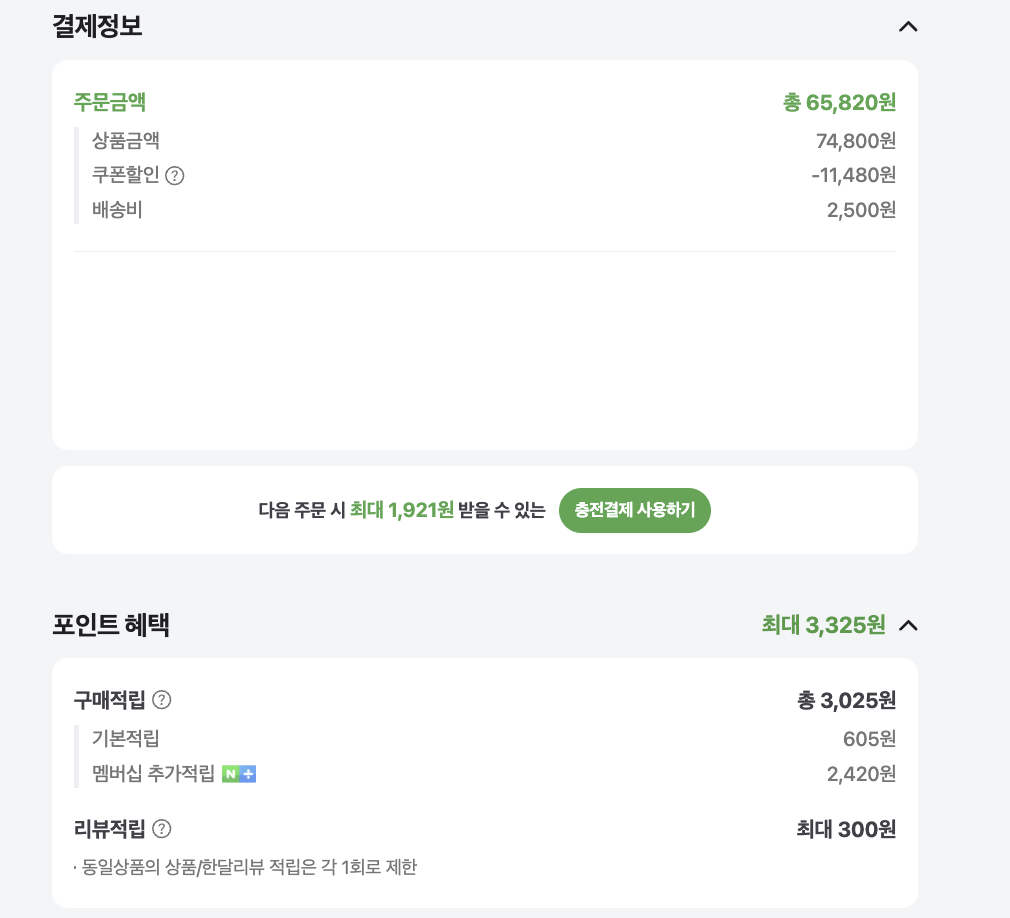Click the 배송비 shipping fee label

117,210
